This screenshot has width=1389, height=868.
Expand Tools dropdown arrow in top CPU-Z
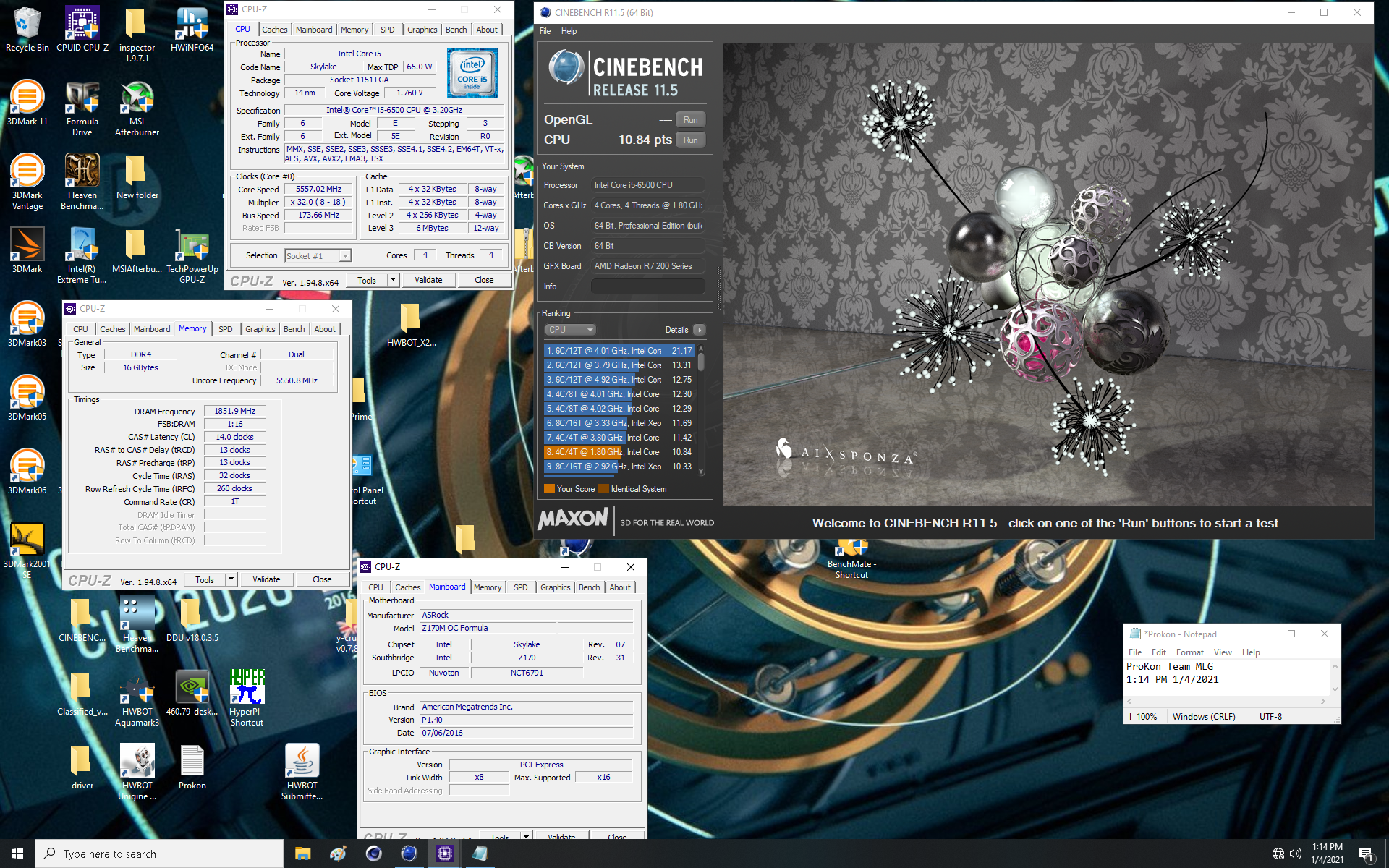[393, 280]
